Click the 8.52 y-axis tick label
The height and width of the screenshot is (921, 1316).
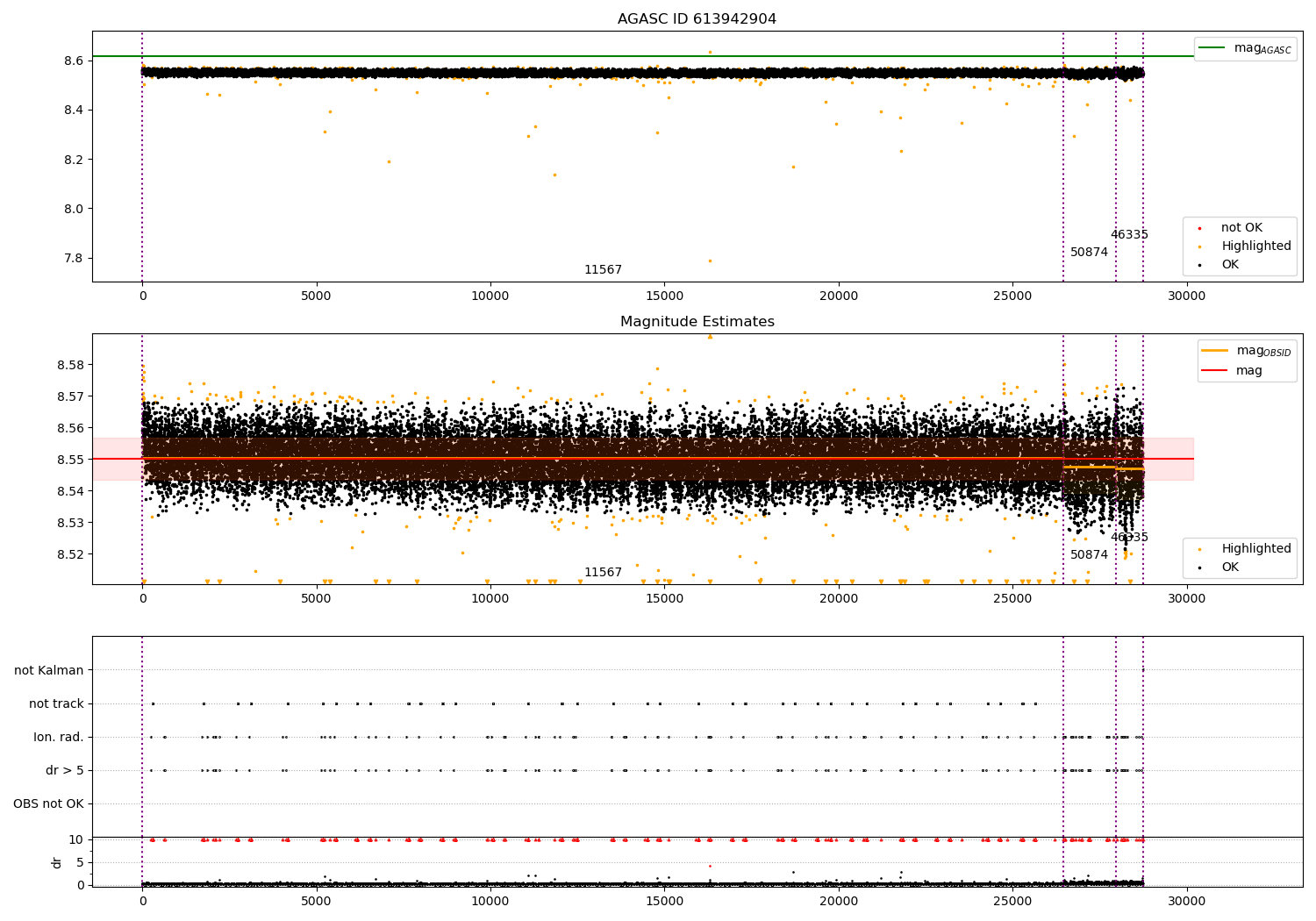(x=71, y=554)
